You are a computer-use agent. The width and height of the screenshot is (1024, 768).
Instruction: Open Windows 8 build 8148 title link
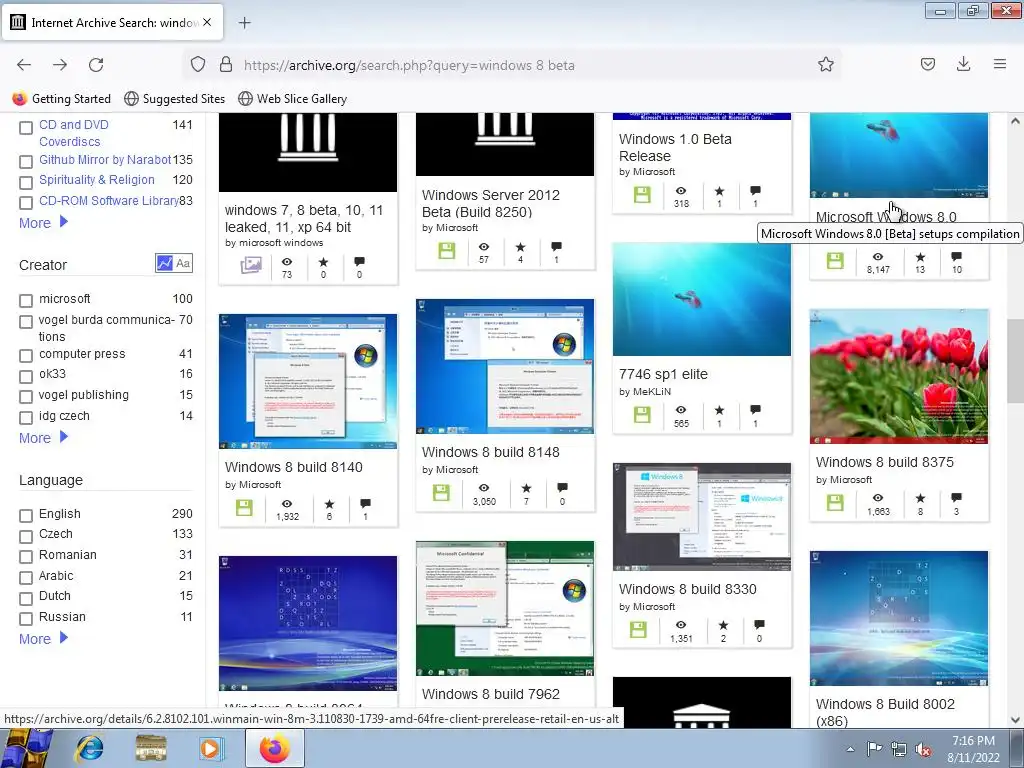[x=490, y=452]
